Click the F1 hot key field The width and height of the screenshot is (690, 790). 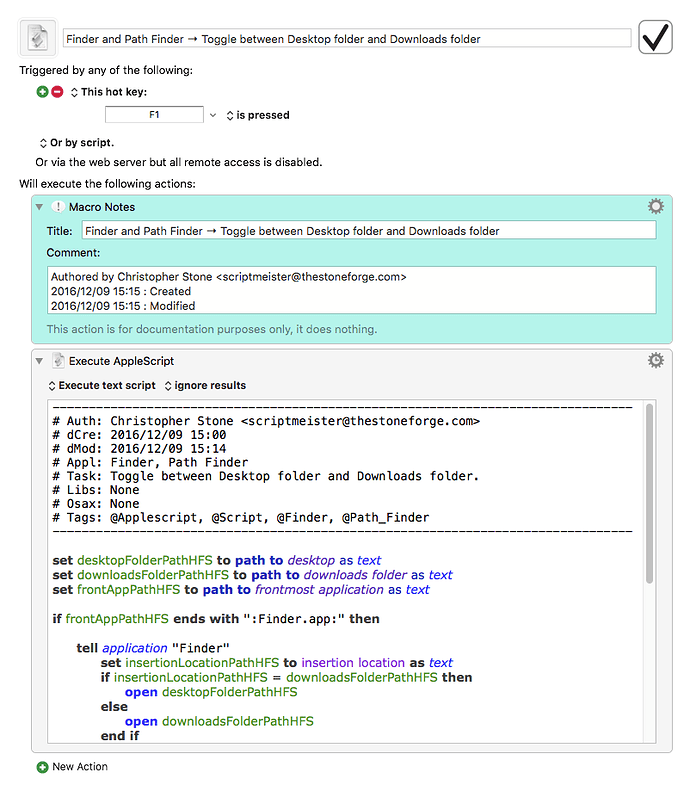tap(154, 115)
